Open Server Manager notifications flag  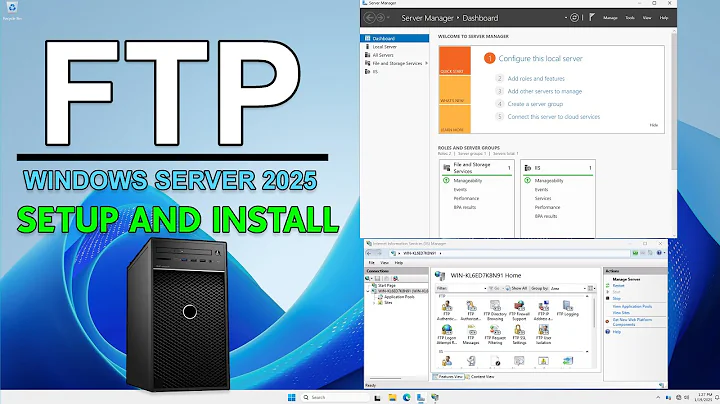point(592,17)
